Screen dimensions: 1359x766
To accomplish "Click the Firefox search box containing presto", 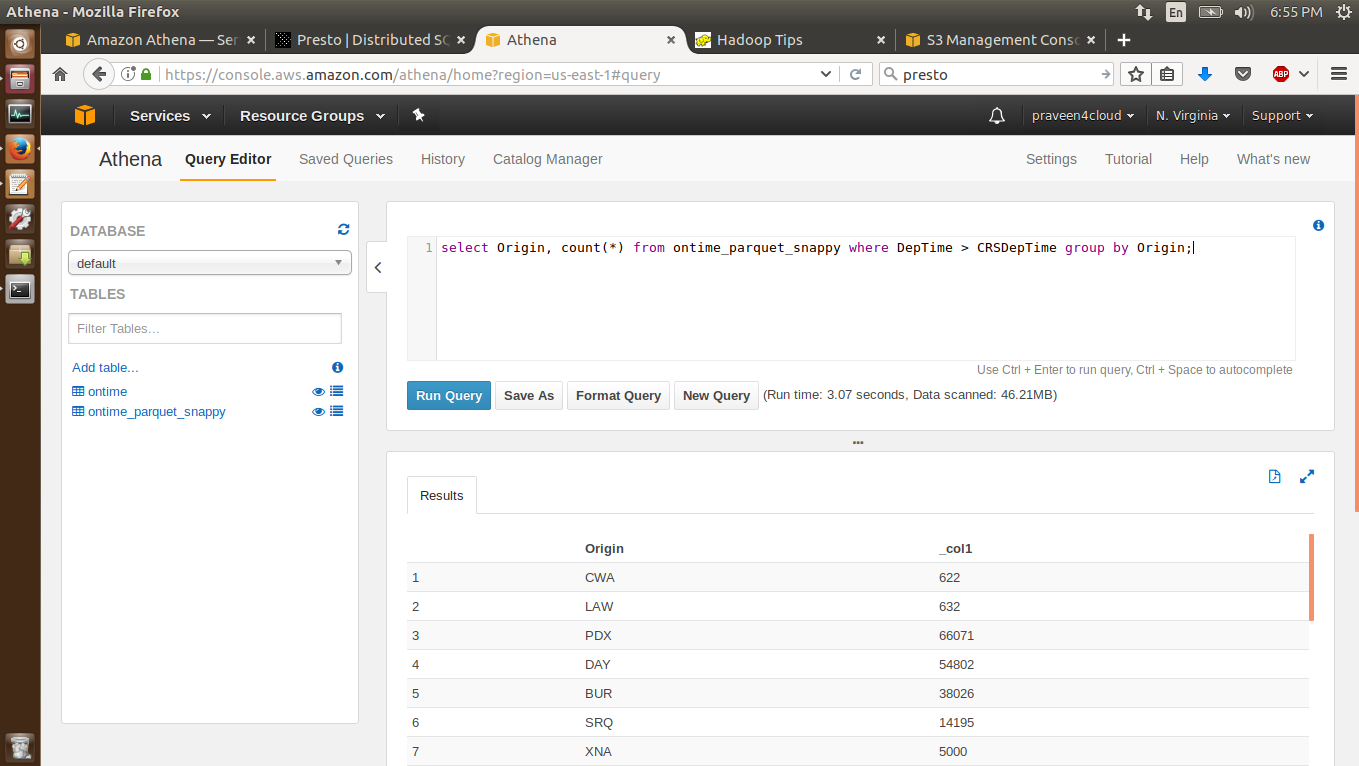I will pyautogui.click(x=996, y=74).
